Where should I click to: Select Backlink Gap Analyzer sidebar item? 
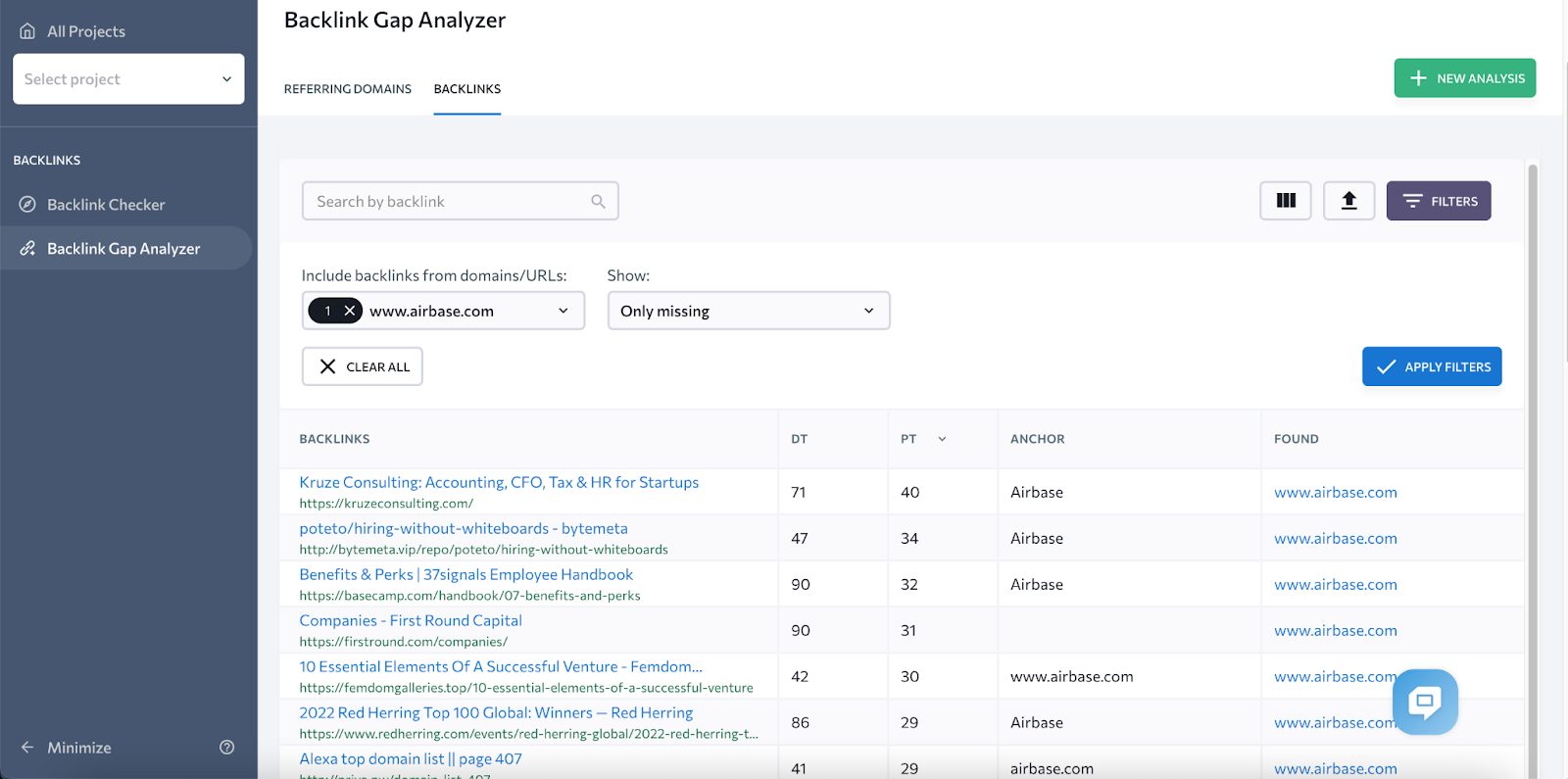coord(125,249)
